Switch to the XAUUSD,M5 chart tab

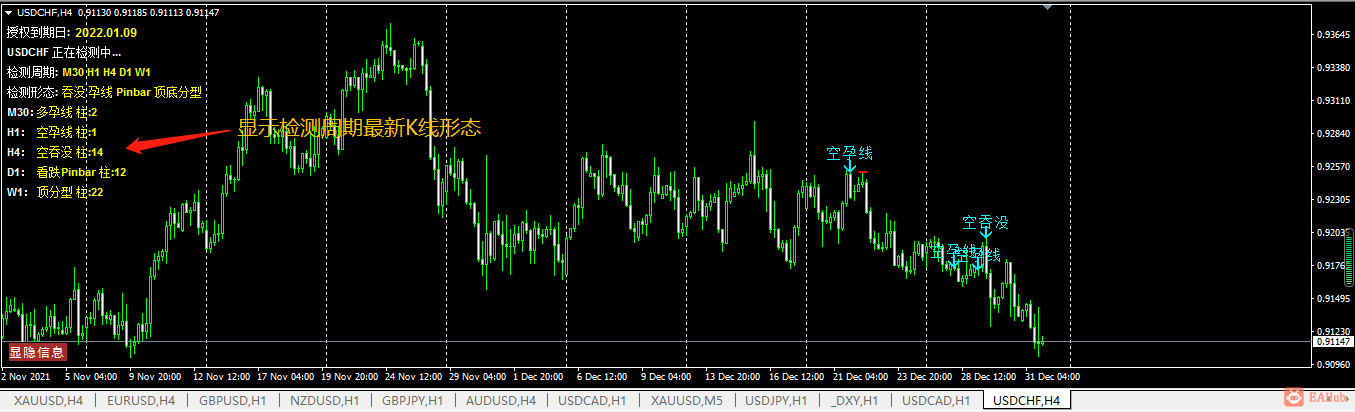coord(686,400)
